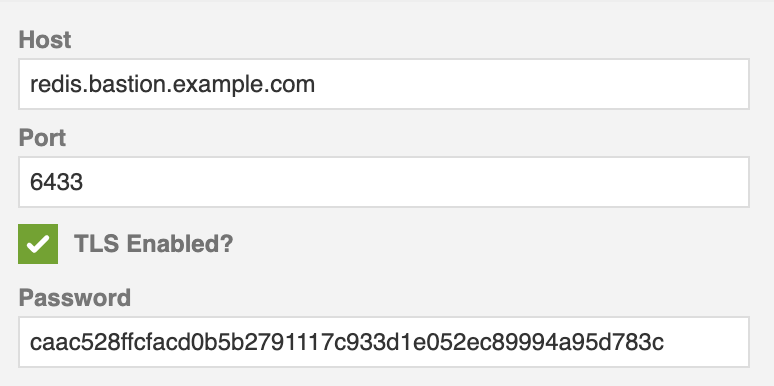Place cursor in the 6433 port value
774x386 pixels.
56,183
